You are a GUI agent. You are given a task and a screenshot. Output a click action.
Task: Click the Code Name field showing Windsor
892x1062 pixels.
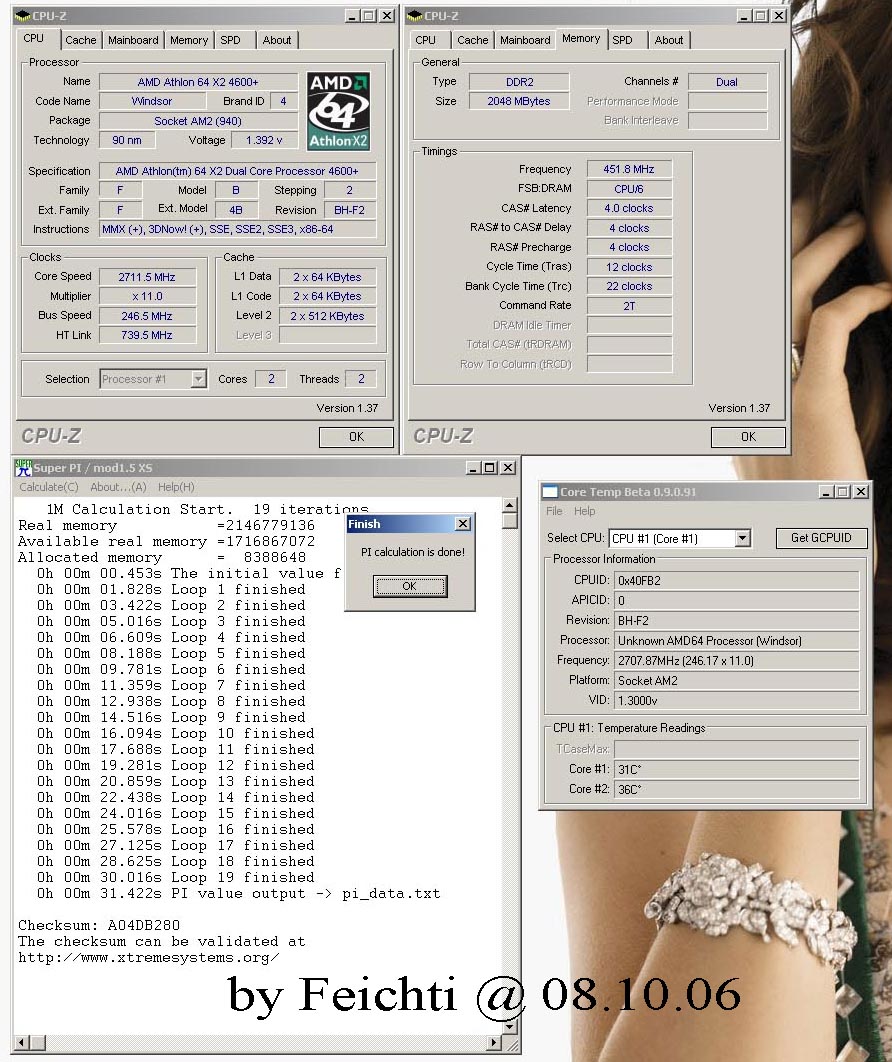click(152, 101)
